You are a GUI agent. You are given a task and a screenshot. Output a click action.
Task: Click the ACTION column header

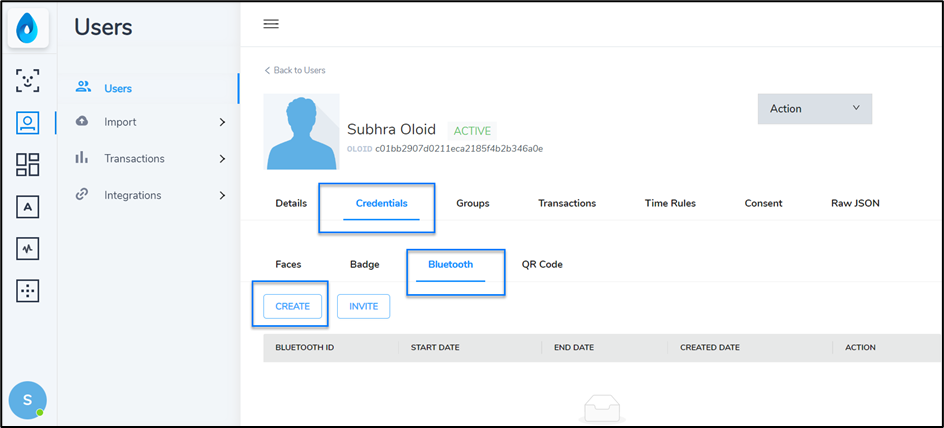(x=860, y=348)
